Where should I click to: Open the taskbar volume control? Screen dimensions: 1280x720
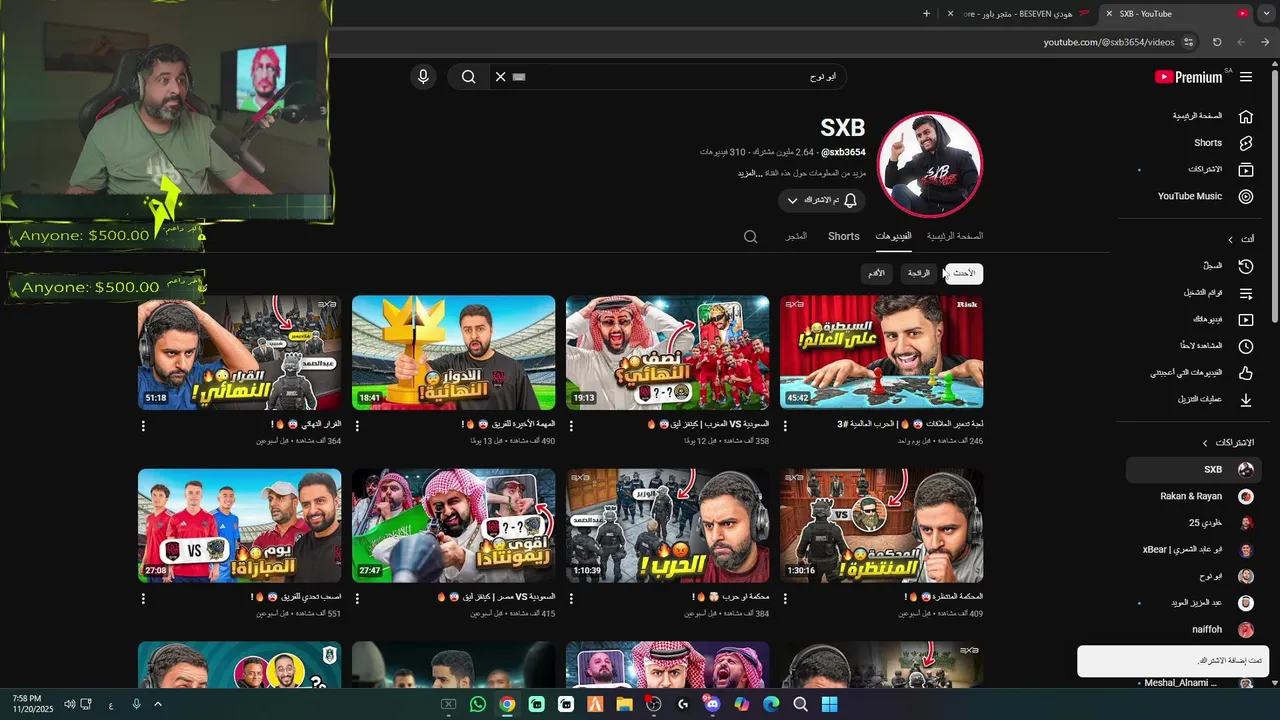[69, 705]
